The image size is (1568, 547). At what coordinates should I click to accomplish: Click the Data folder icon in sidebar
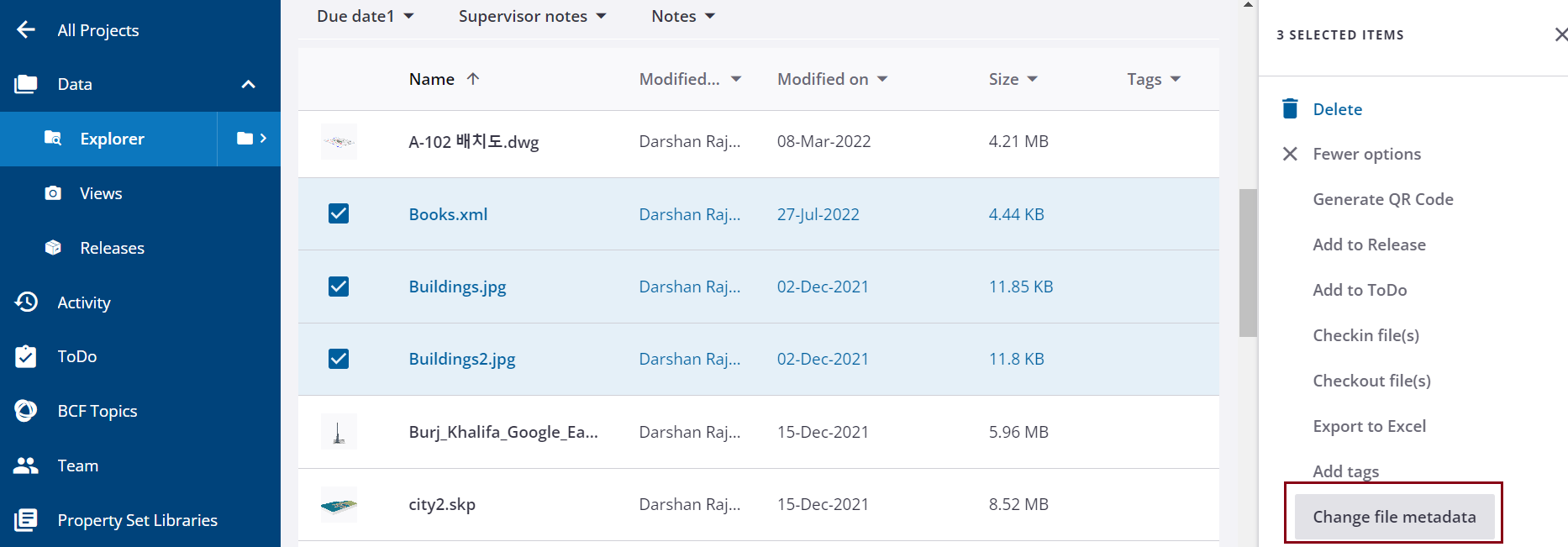pyautogui.click(x=26, y=84)
